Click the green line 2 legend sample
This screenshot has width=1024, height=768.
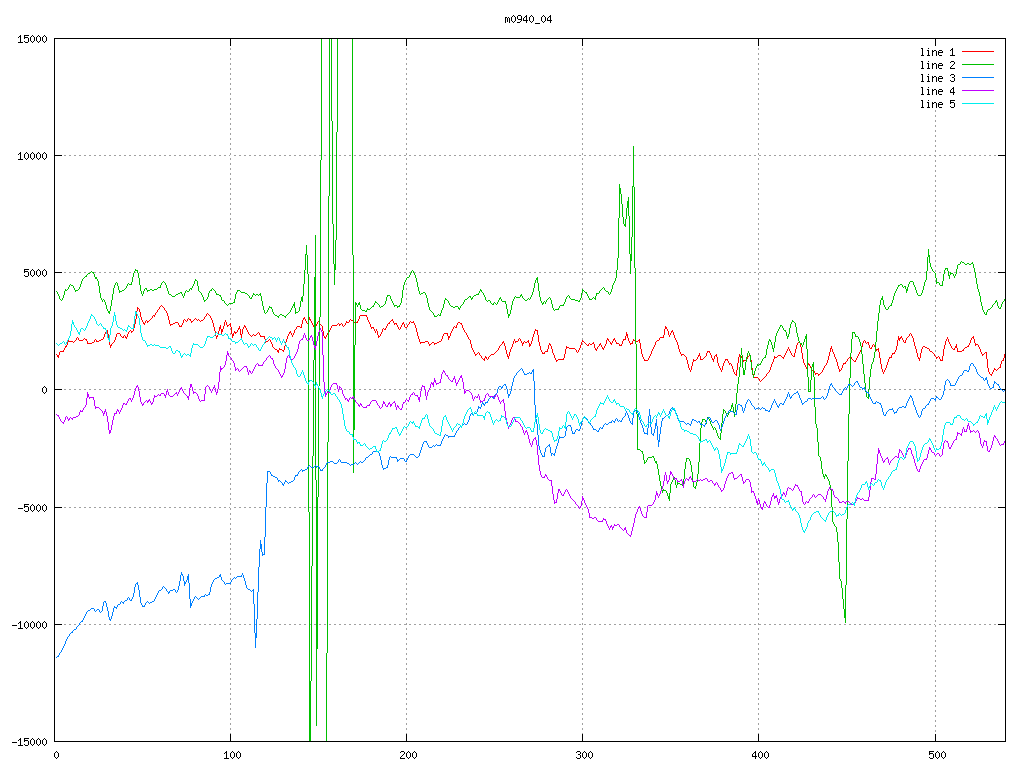click(x=978, y=65)
